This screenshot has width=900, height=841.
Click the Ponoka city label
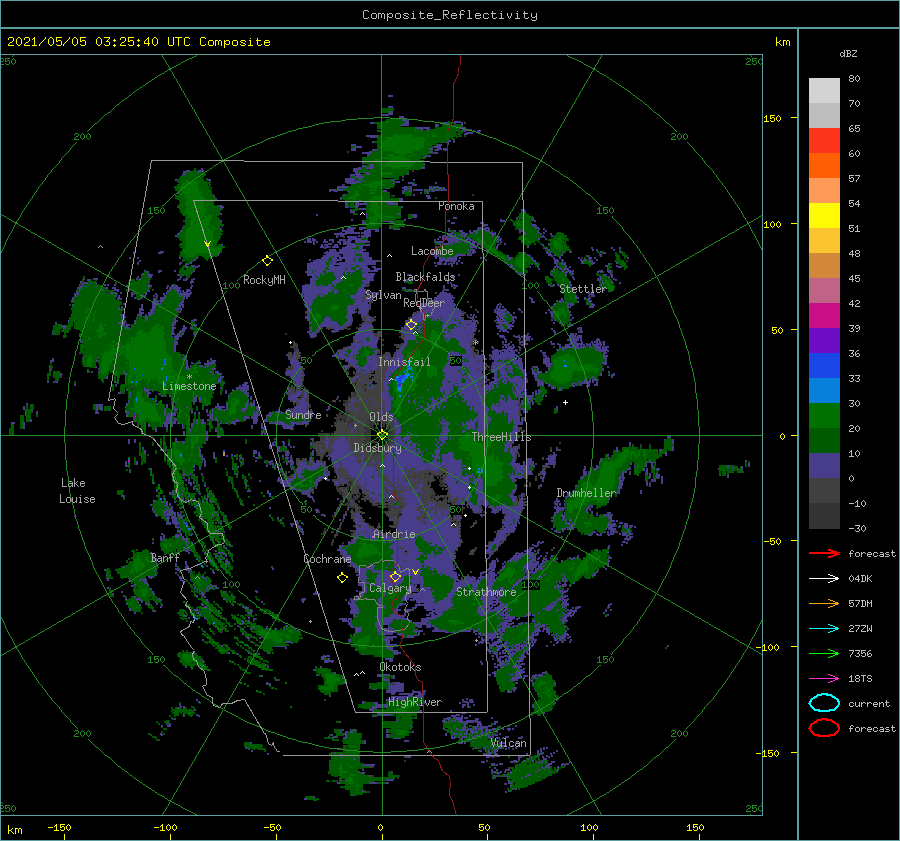tap(456, 206)
